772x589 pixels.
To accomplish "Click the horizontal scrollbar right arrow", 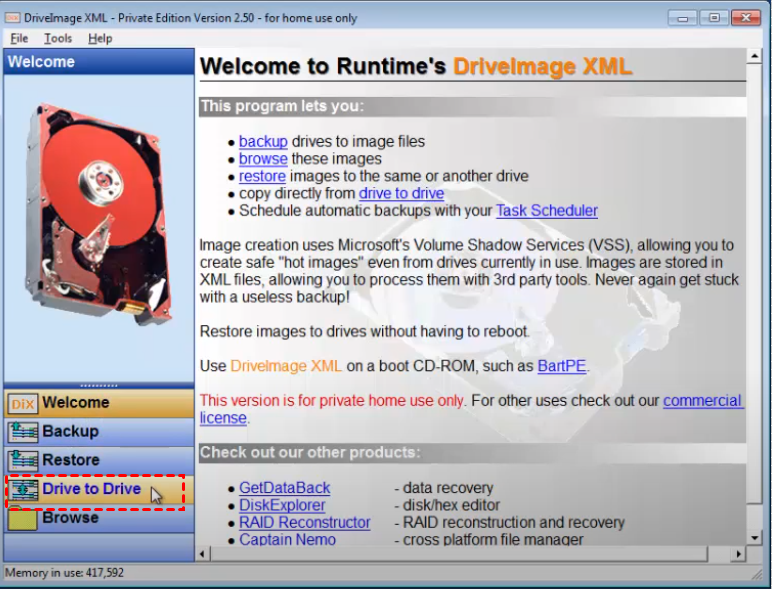I will 740,553.
